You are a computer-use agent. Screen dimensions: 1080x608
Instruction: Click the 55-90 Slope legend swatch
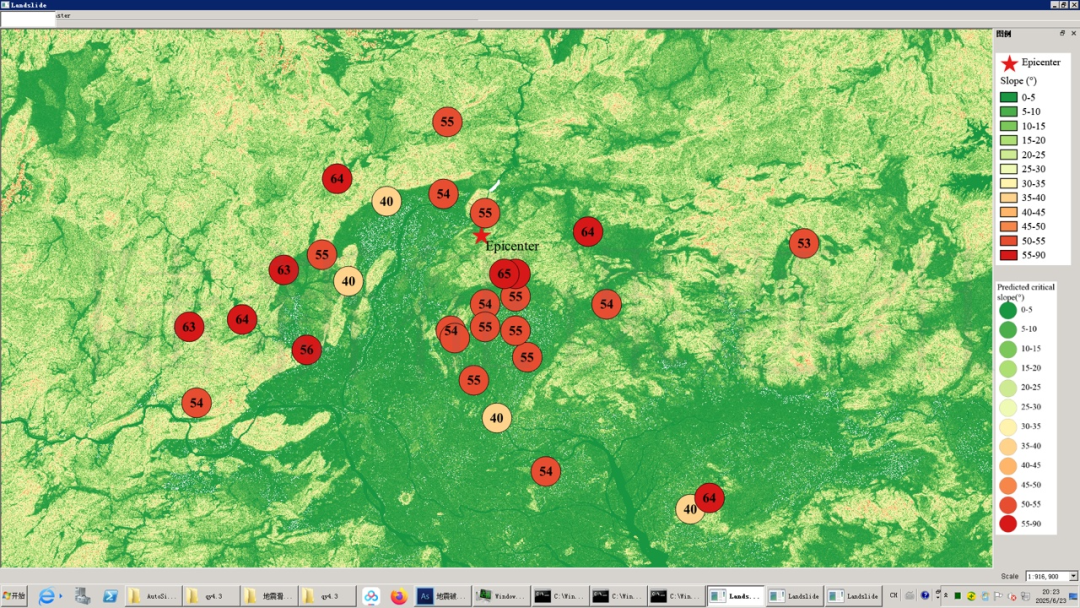tap(1008, 255)
